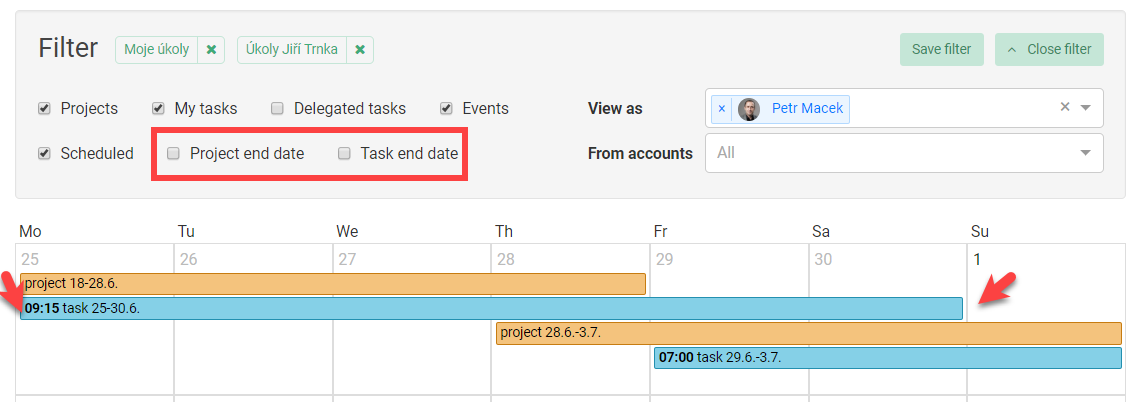Click Petr Macek's avatar picture
1136x402 pixels.
click(748, 109)
